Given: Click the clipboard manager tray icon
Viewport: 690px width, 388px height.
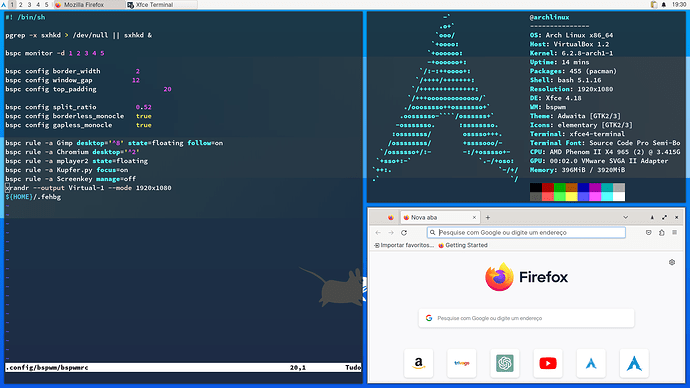Looking at the screenshot, I should click(x=654, y=4).
